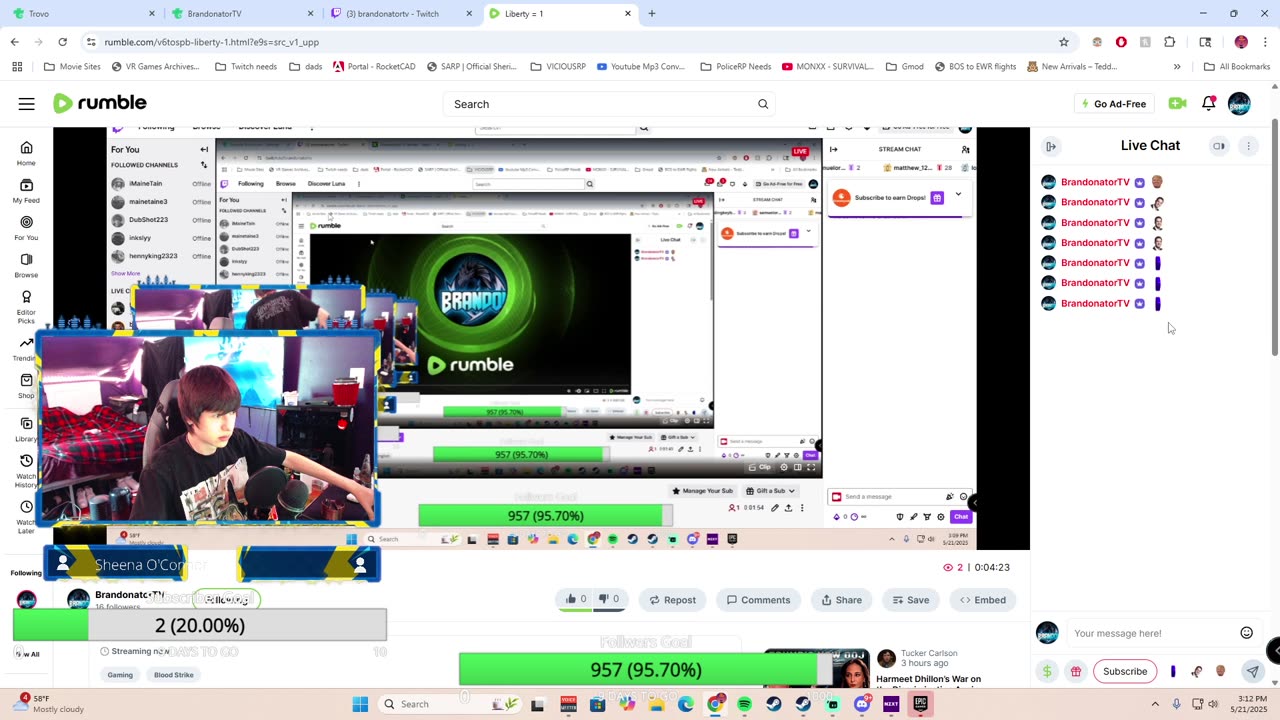
Task: Open the Youtube Mp3 Conv bookmark
Action: click(x=640, y=67)
